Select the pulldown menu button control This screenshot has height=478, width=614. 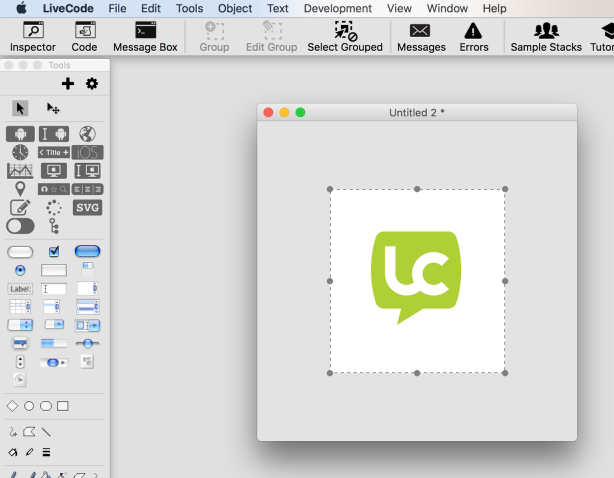pos(54,325)
